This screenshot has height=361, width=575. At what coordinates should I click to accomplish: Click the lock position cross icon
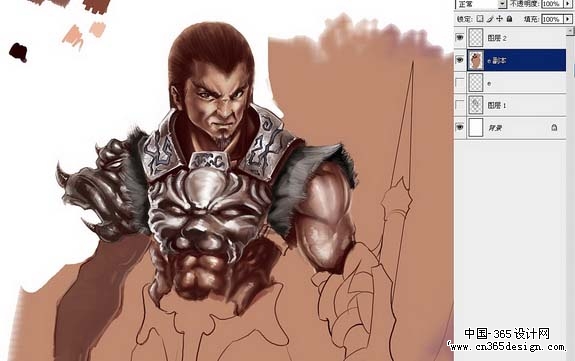[499, 19]
